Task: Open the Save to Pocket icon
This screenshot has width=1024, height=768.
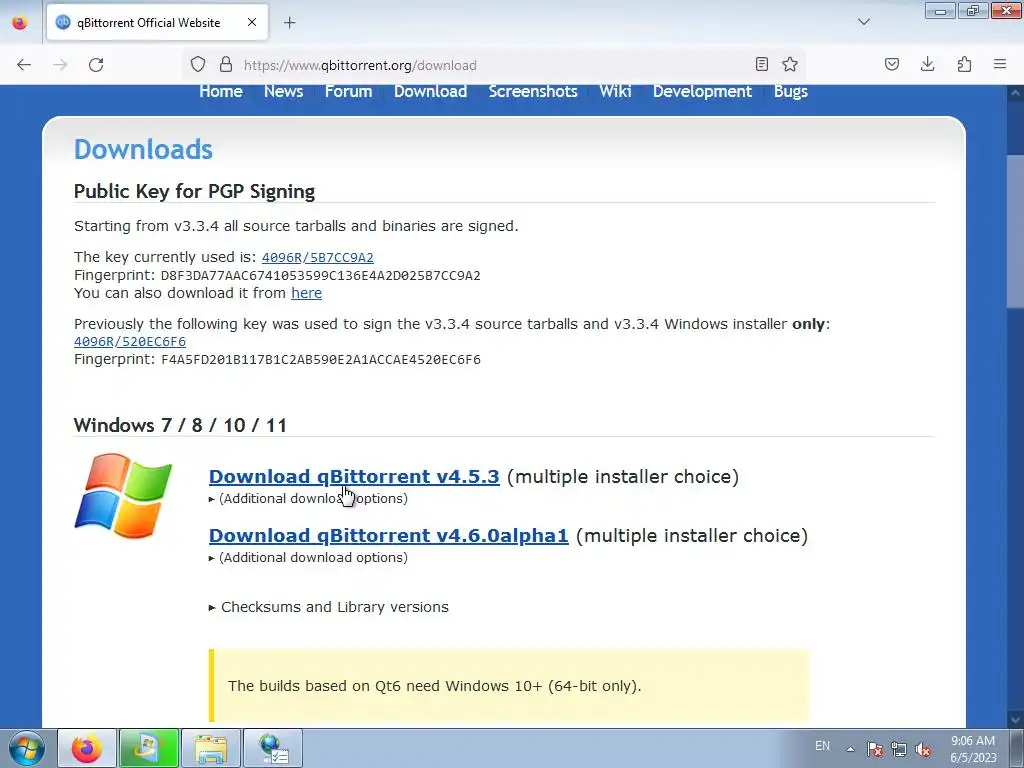Action: (x=892, y=64)
